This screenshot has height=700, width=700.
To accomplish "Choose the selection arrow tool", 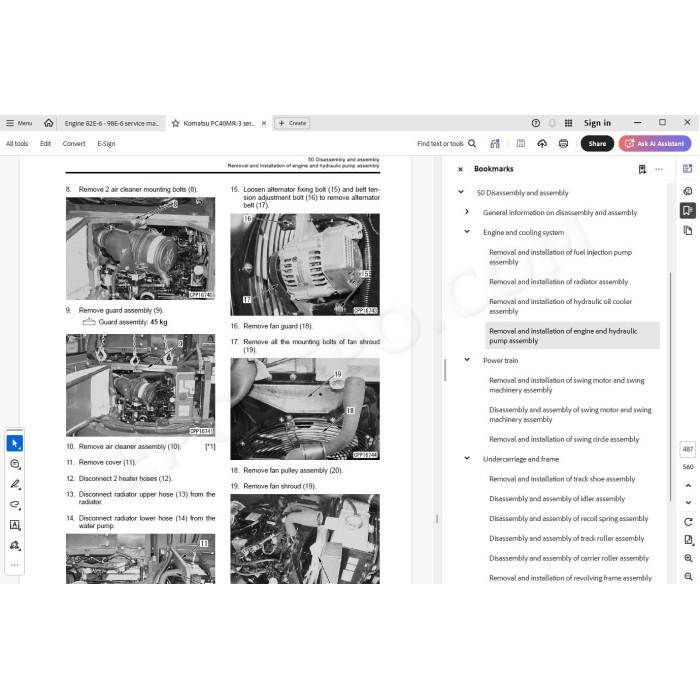I will (15, 443).
